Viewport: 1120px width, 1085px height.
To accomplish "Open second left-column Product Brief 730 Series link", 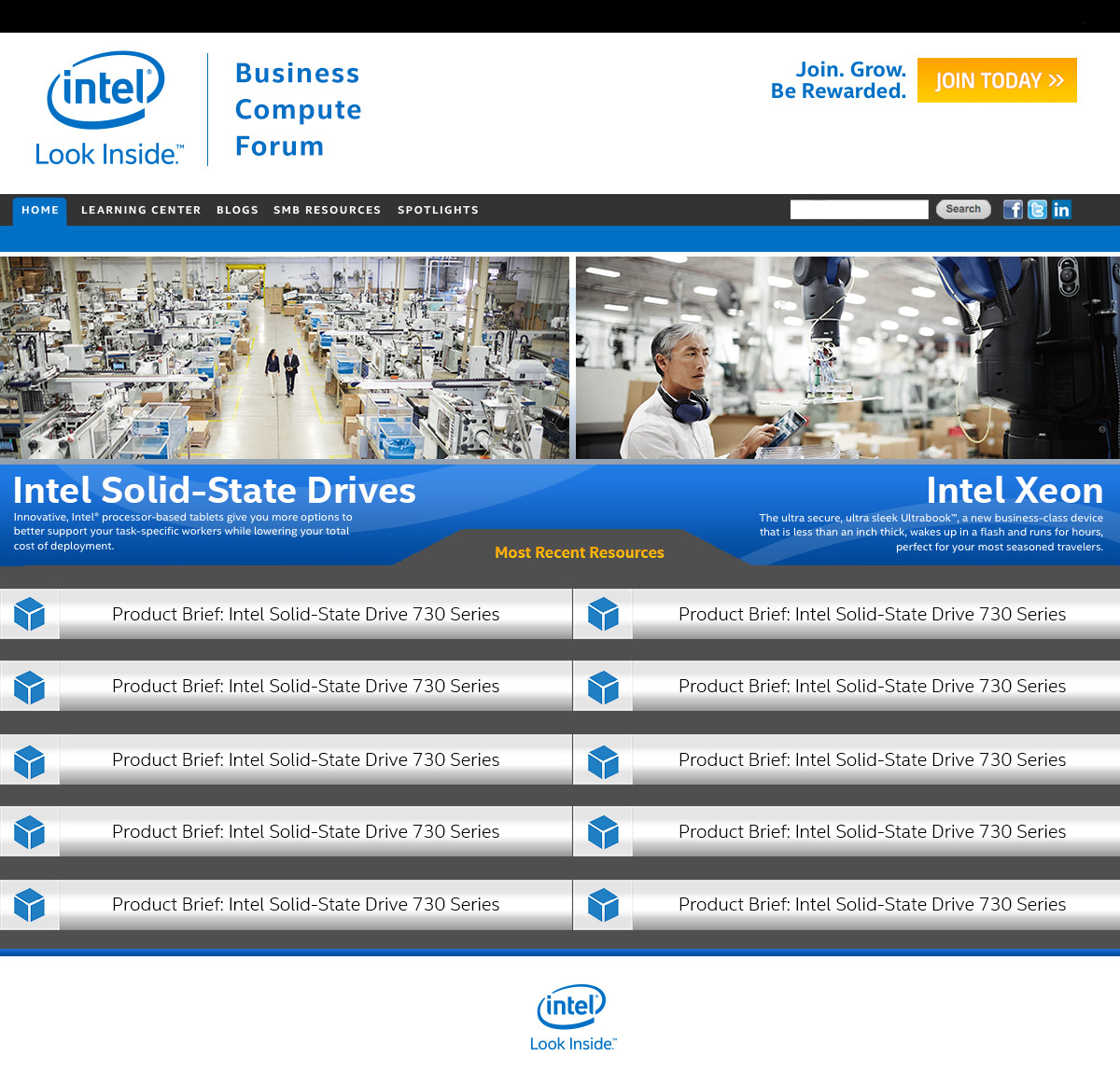I will click(x=306, y=686).
